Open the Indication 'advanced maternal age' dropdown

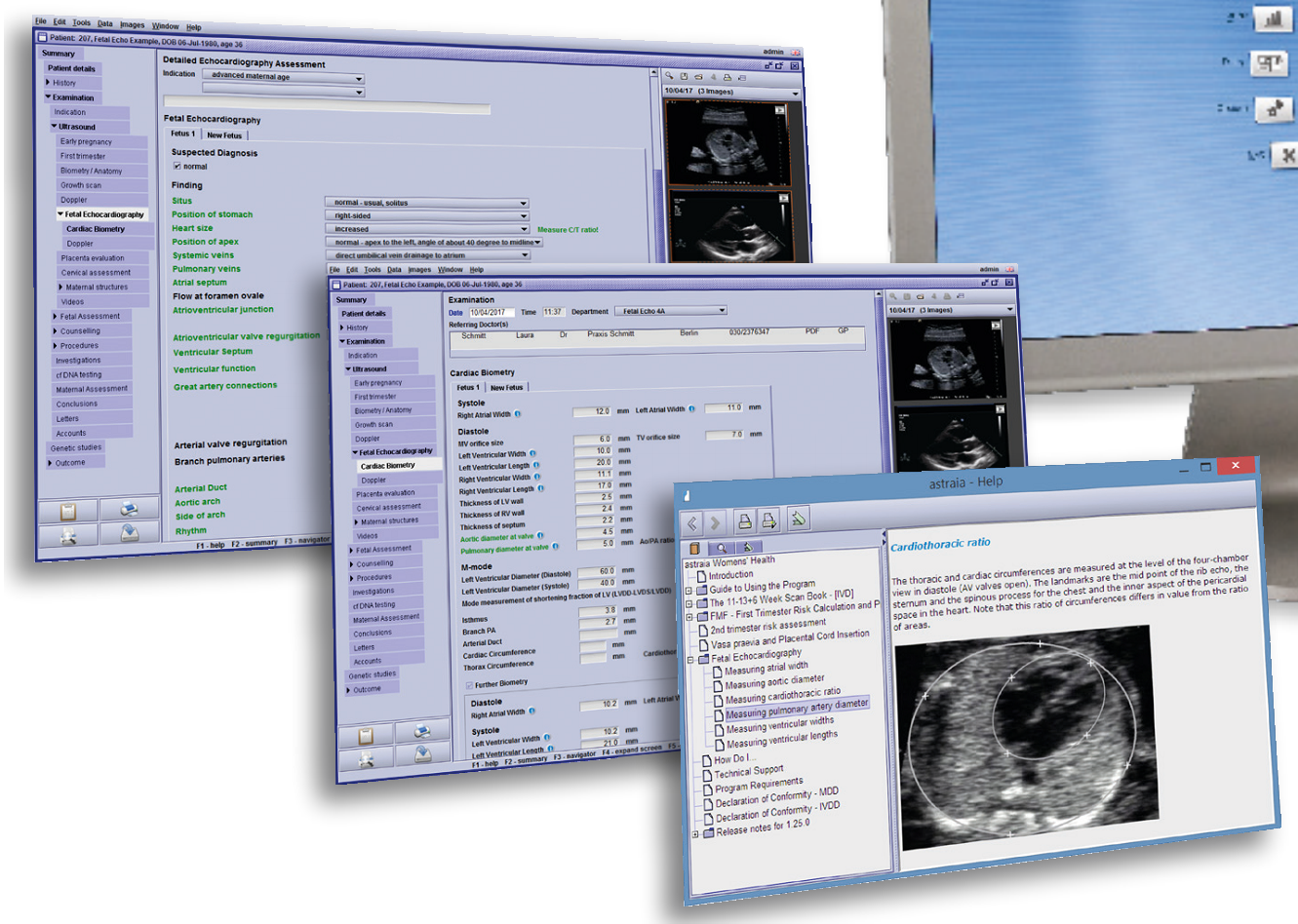click(x=359, y=78)
